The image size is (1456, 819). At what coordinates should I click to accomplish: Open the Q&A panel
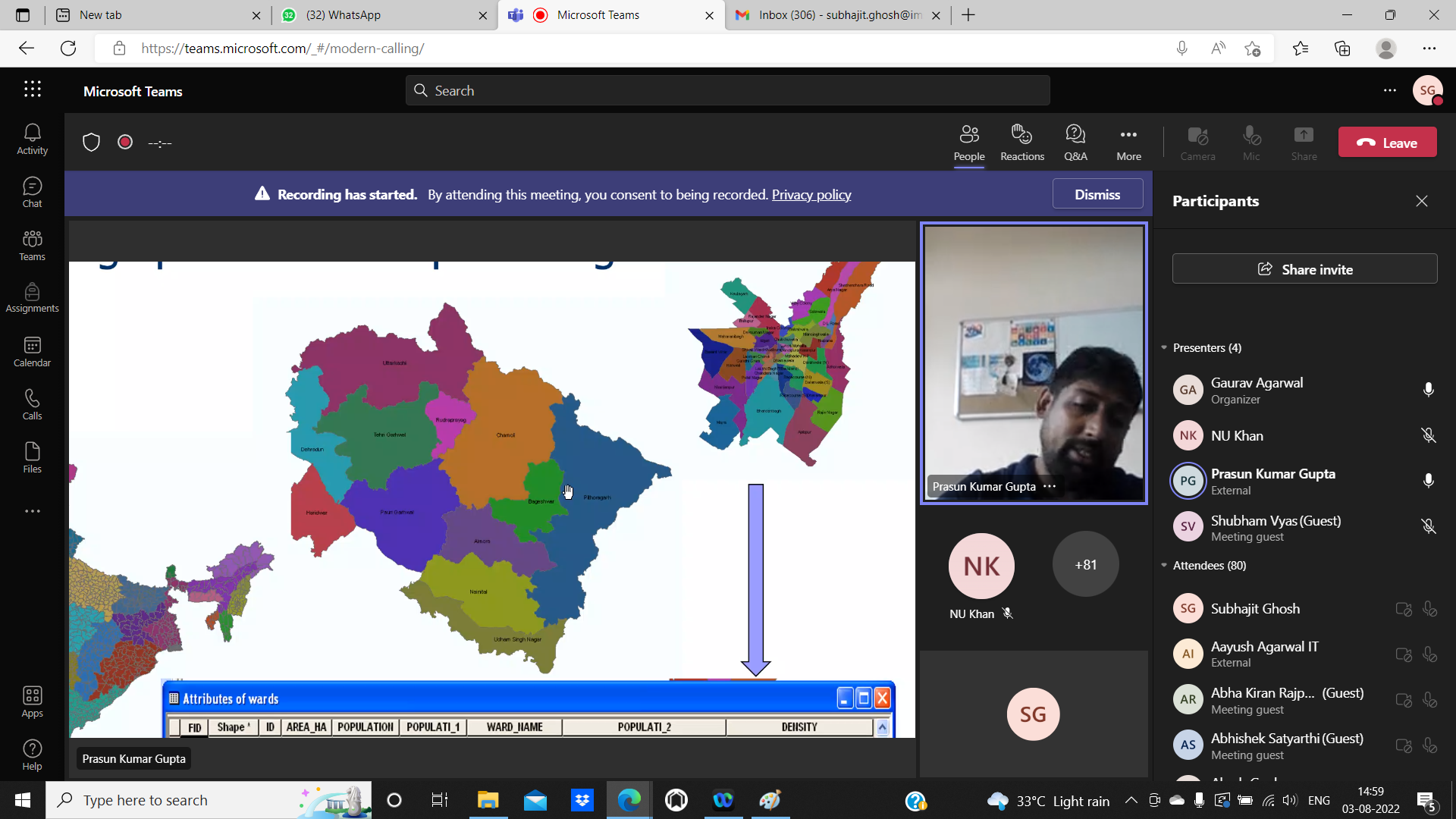(x=1075, y=143)
